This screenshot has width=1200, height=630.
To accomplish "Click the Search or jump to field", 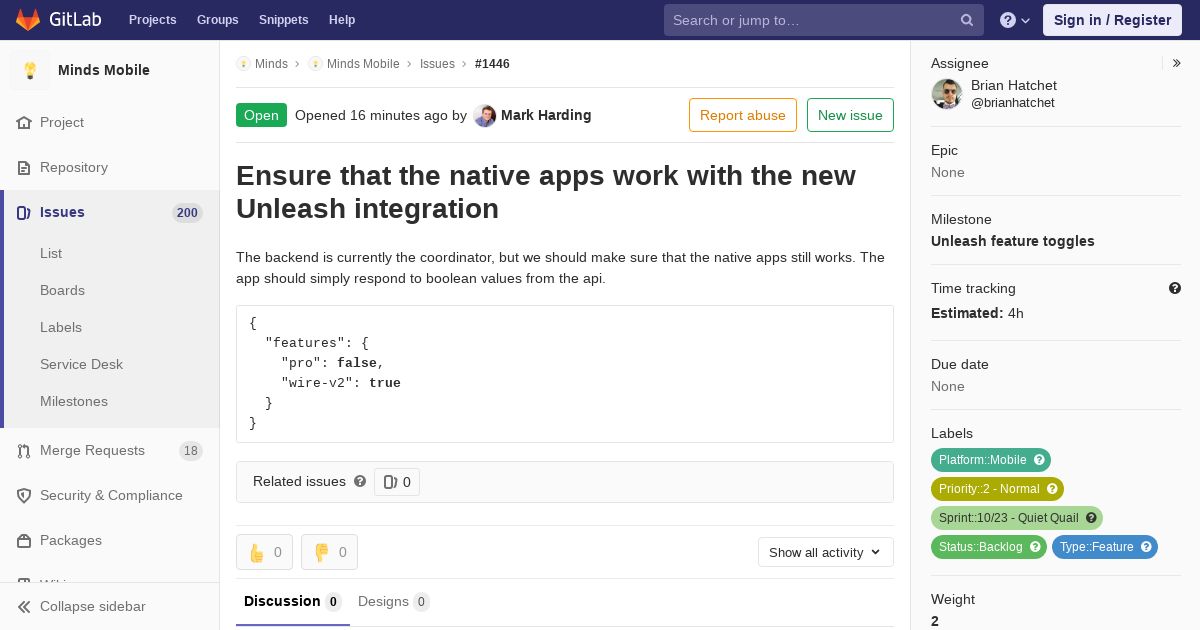I will tap(824, 20).
